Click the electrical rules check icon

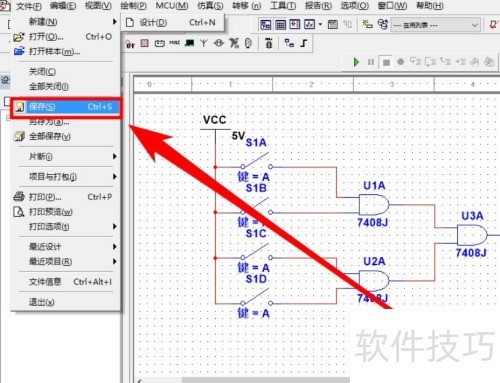point(494,25)
